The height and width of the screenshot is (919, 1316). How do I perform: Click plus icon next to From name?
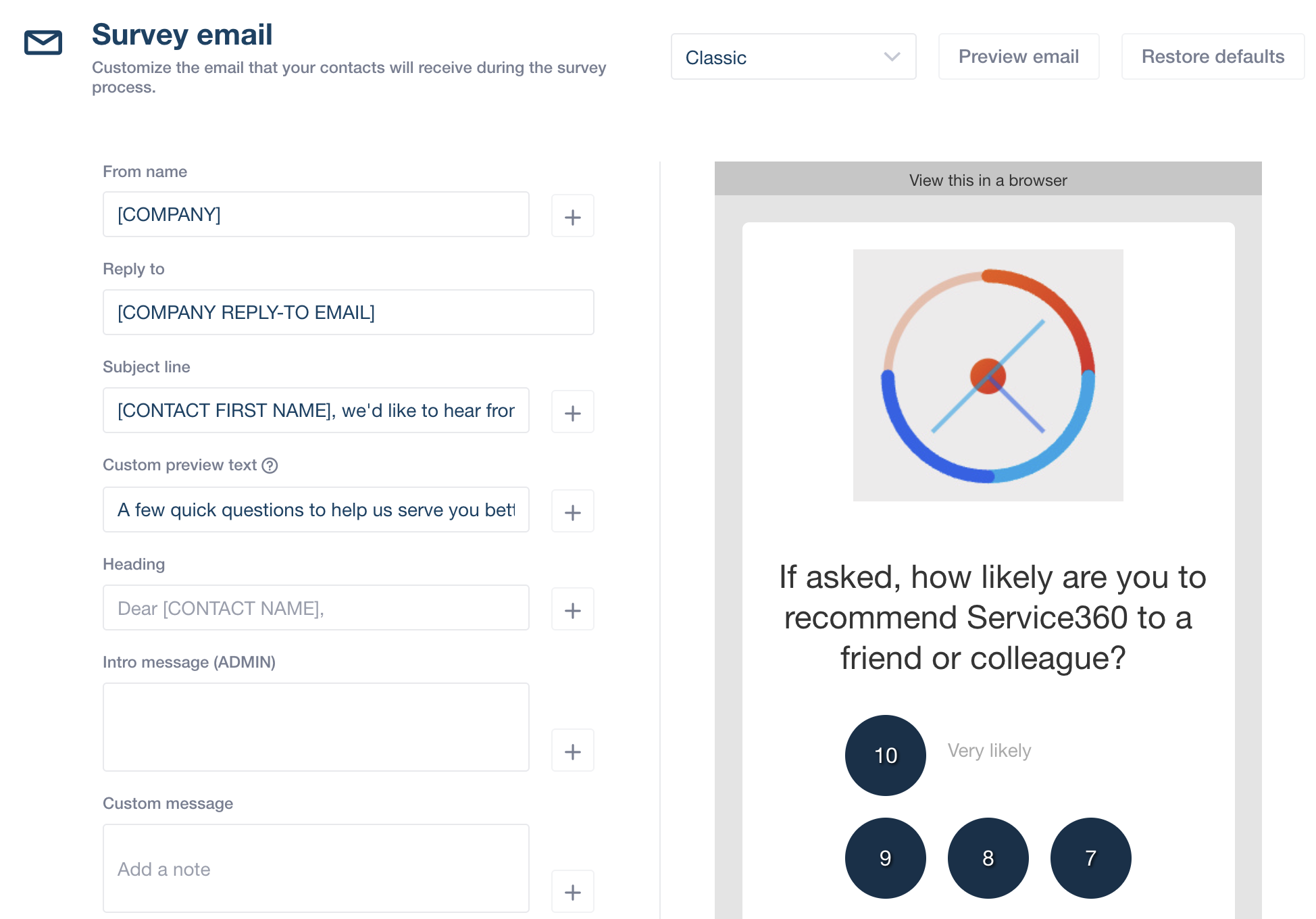572,216
